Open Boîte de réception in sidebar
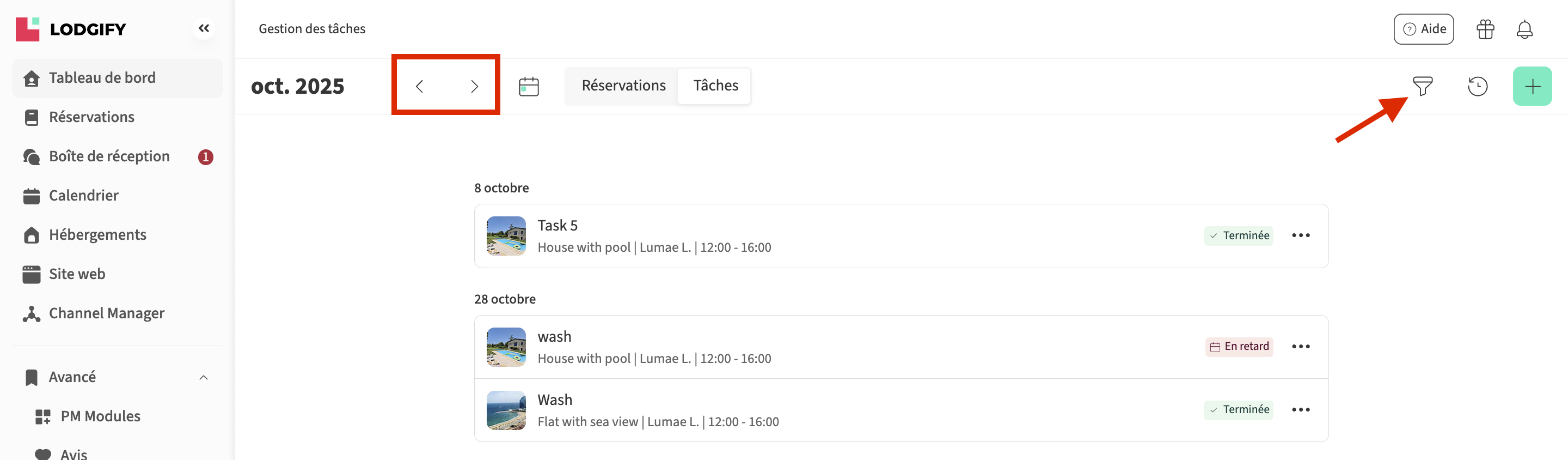 point(109,156)
